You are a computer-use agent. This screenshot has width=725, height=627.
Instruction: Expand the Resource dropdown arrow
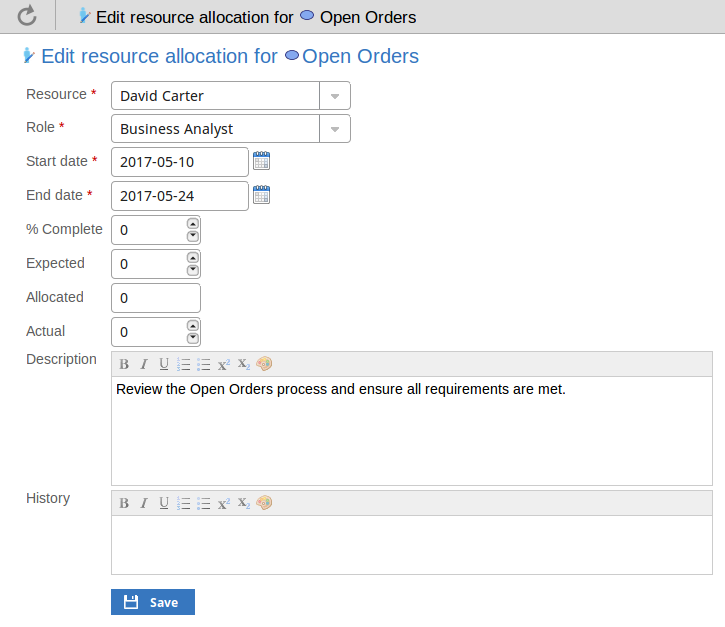point(335,97)
